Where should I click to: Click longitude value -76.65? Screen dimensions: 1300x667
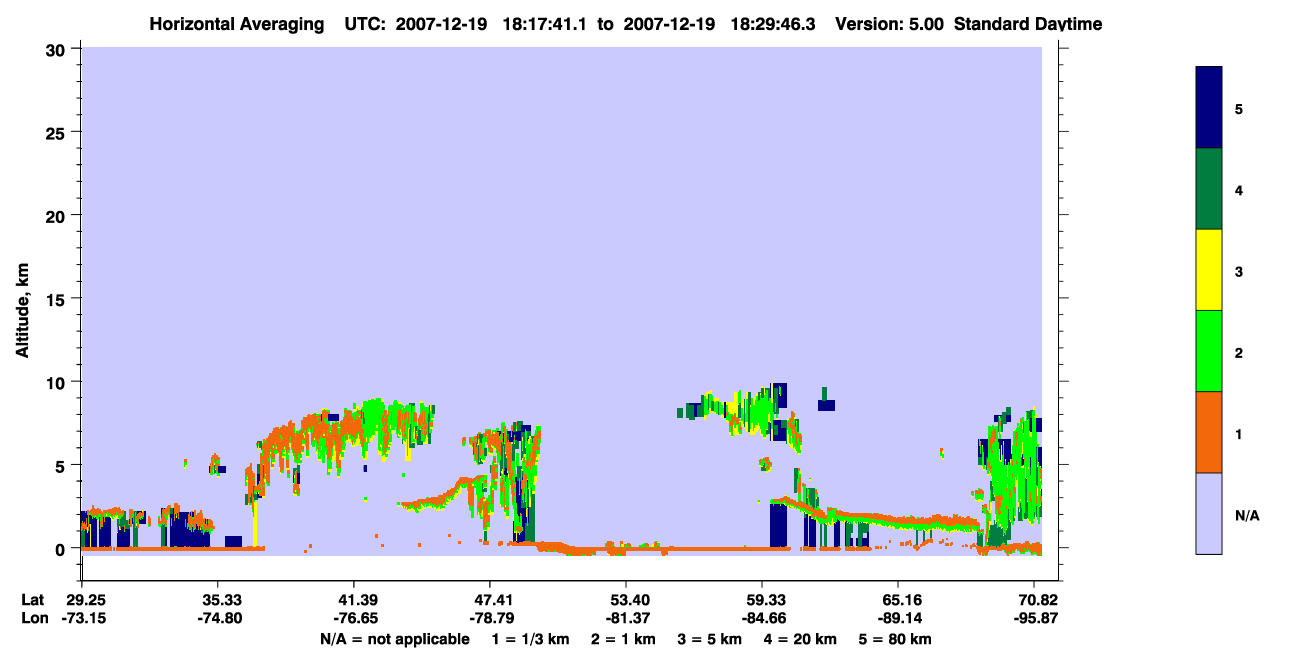[354, 619]
